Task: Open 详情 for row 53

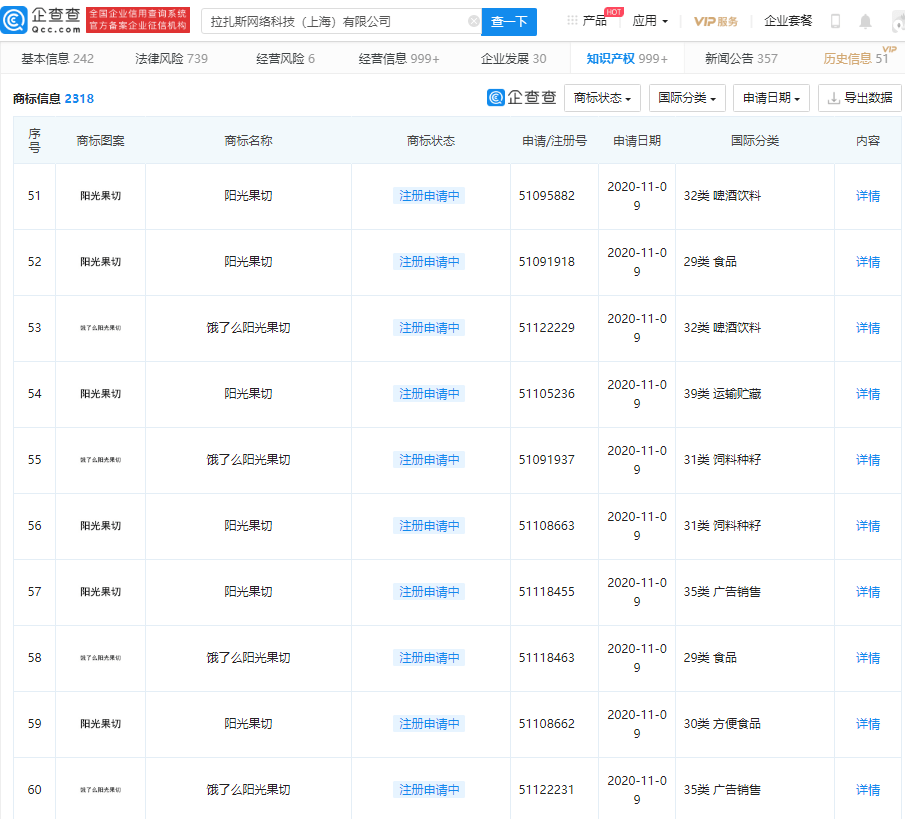Action: (x=867, y=328)
